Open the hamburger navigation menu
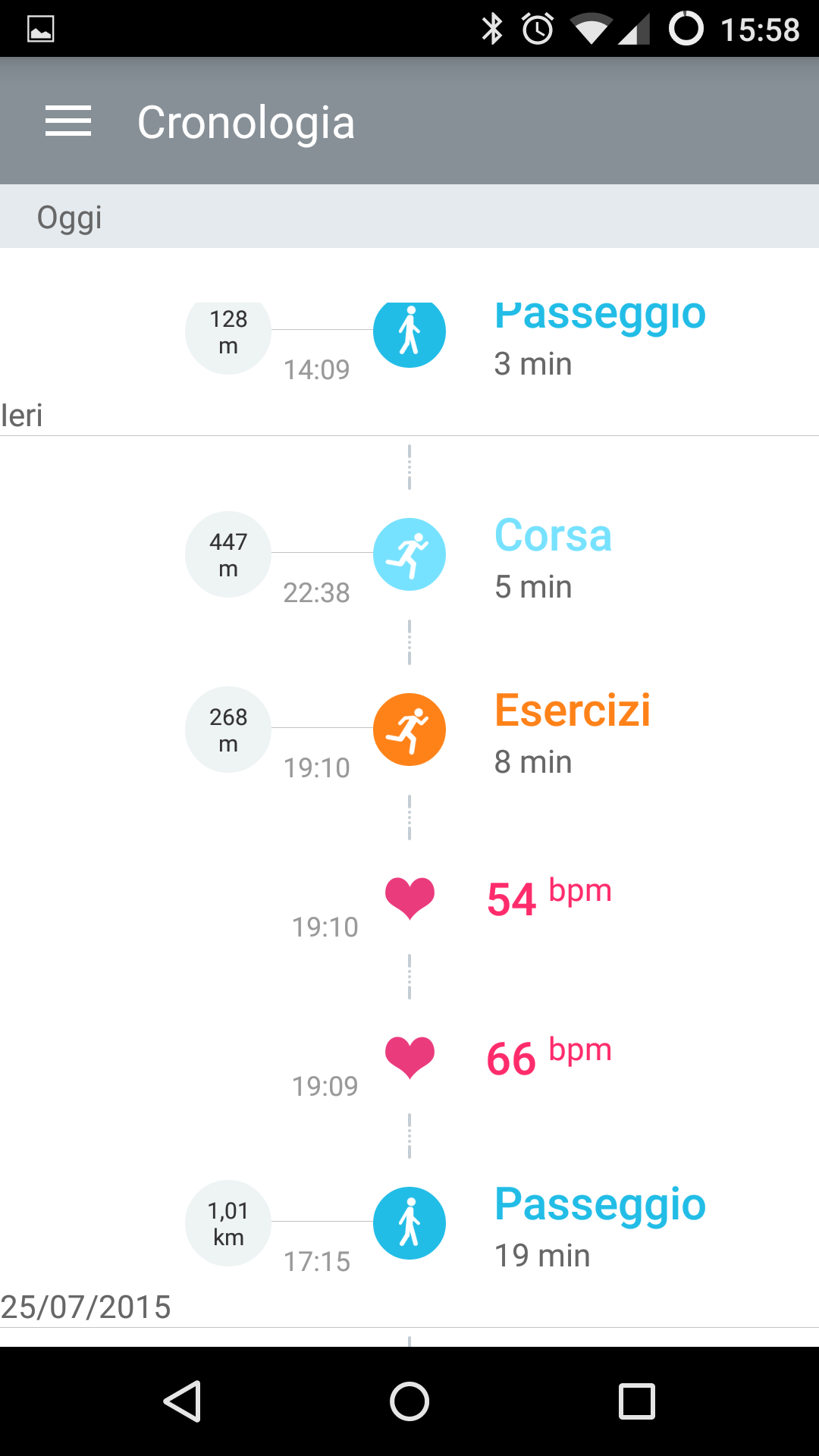Image resolution: width=819 pixels, height=1456 pixels. click(68, 121)
